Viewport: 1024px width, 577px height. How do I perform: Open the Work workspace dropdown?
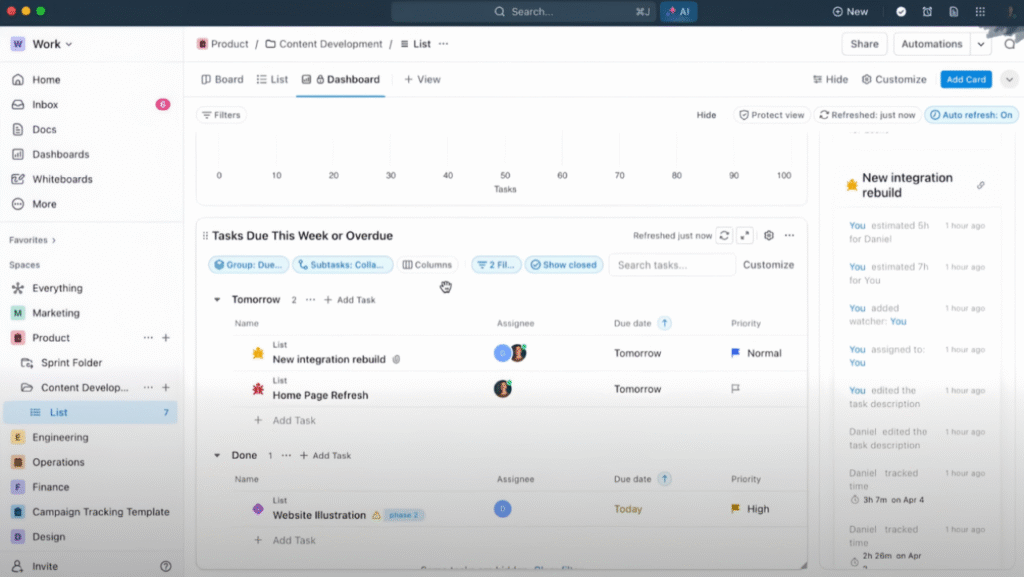tap(42, 44)
